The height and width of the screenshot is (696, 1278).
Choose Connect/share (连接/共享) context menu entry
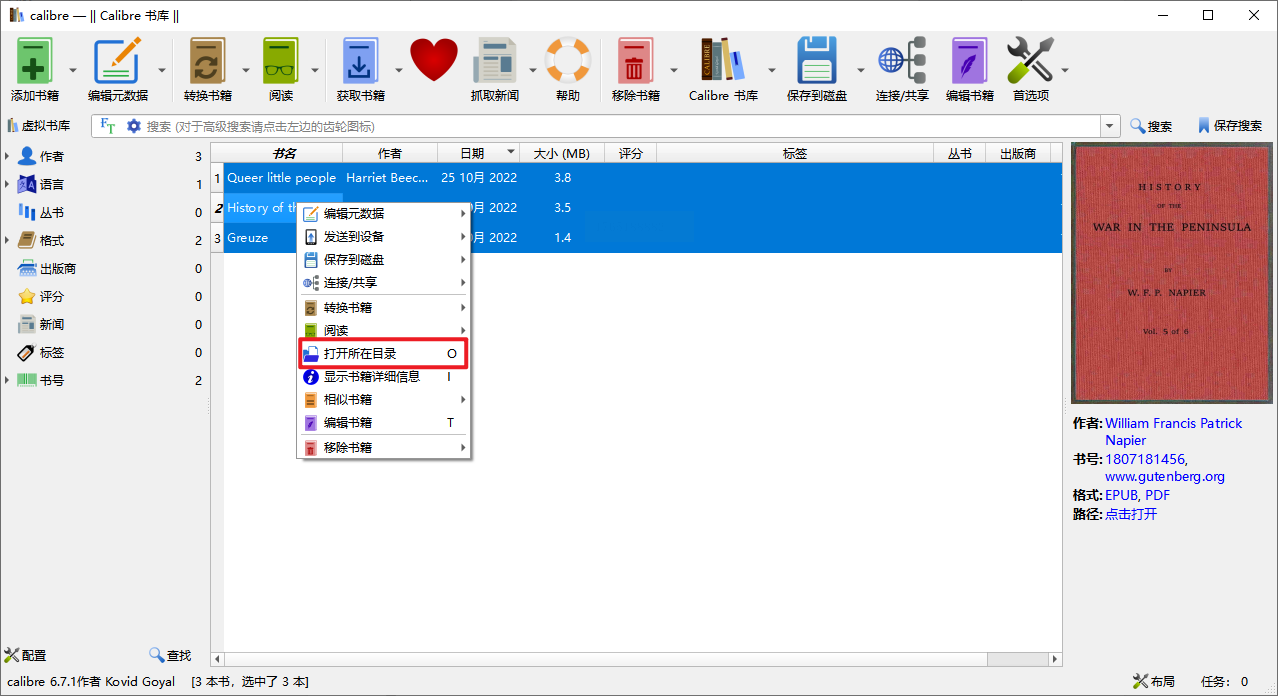pyautogui.click(x=384, y=282)
